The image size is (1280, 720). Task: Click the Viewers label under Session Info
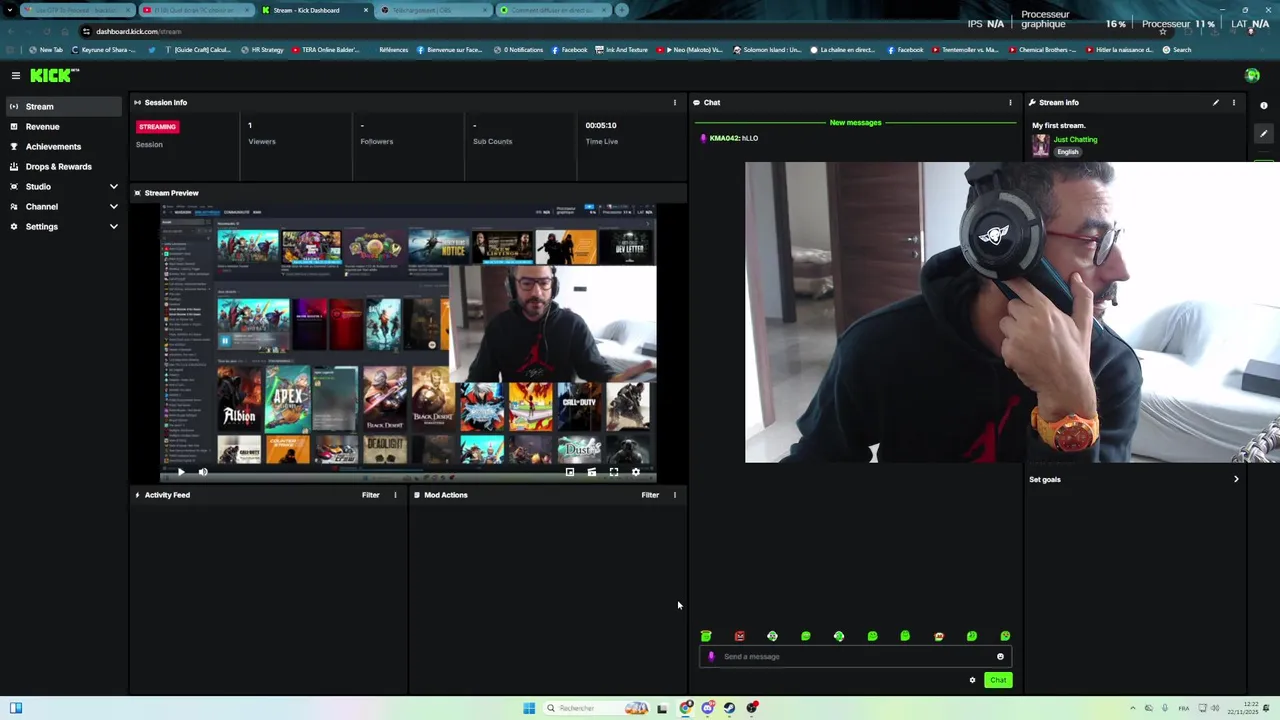(262, 142)
